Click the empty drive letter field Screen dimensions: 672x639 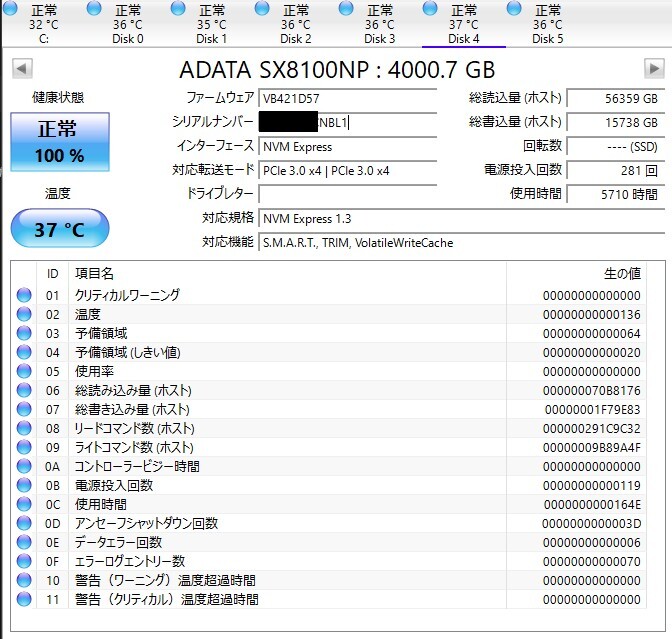[347, 193]
